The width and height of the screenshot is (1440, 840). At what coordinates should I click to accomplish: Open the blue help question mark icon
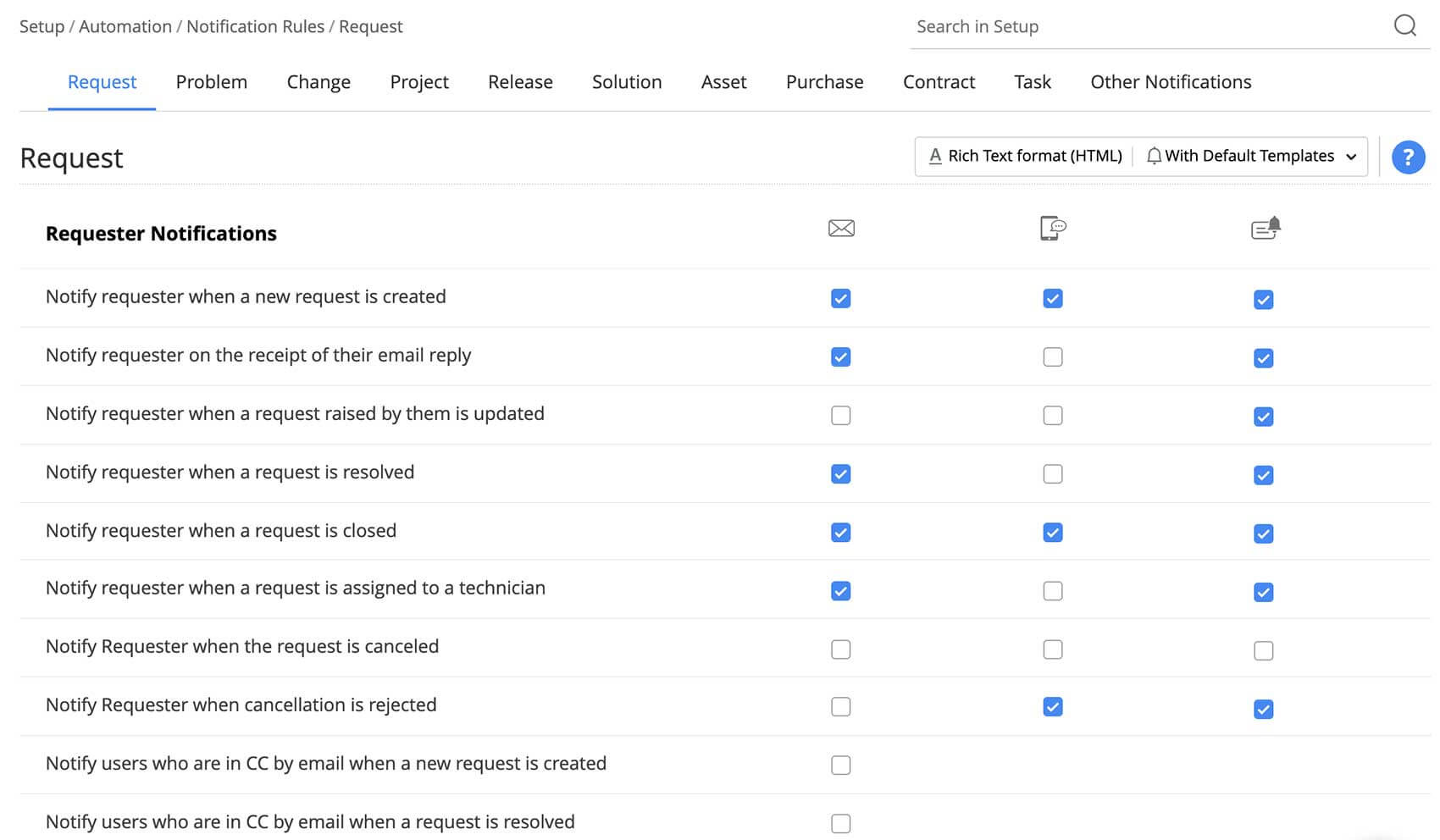click(1408, 157)
